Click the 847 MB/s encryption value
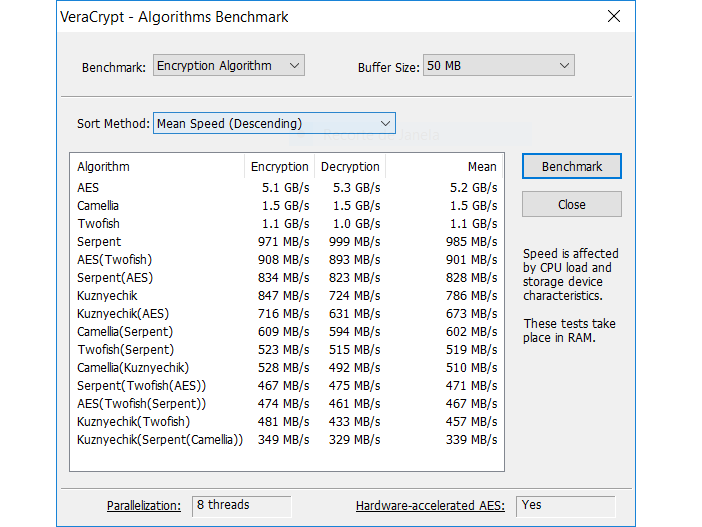The width and height of the screenshot is (702, 527). (x=283, y=296)
